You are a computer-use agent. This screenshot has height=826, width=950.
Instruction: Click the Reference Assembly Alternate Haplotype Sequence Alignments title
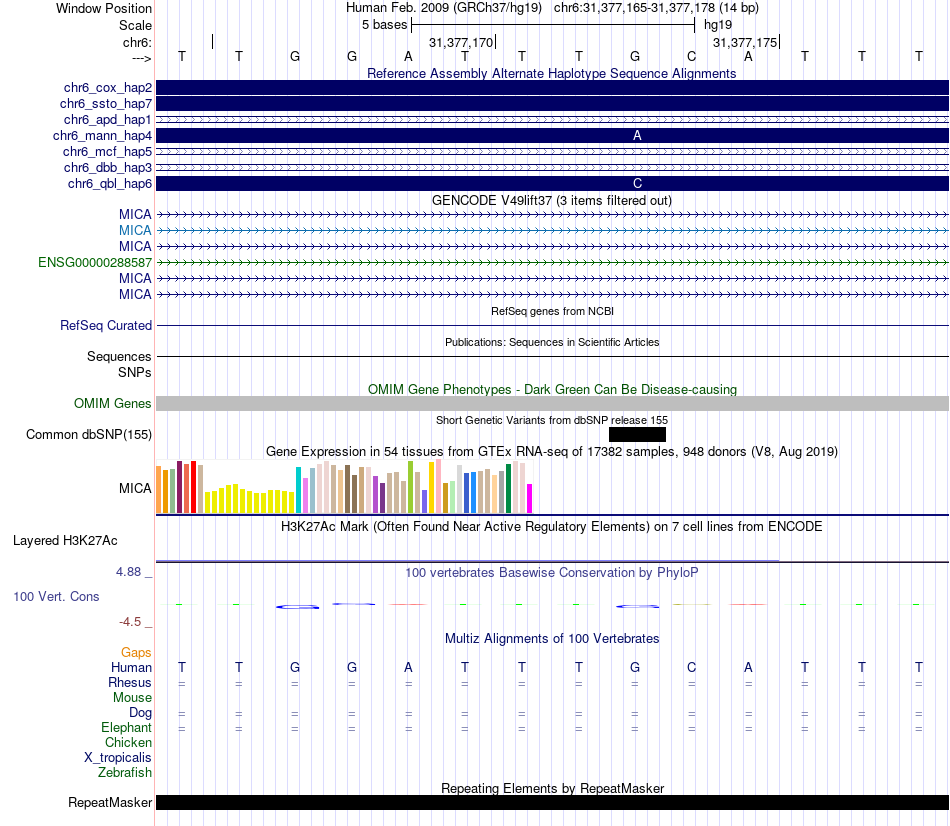[x=552, y=73]
